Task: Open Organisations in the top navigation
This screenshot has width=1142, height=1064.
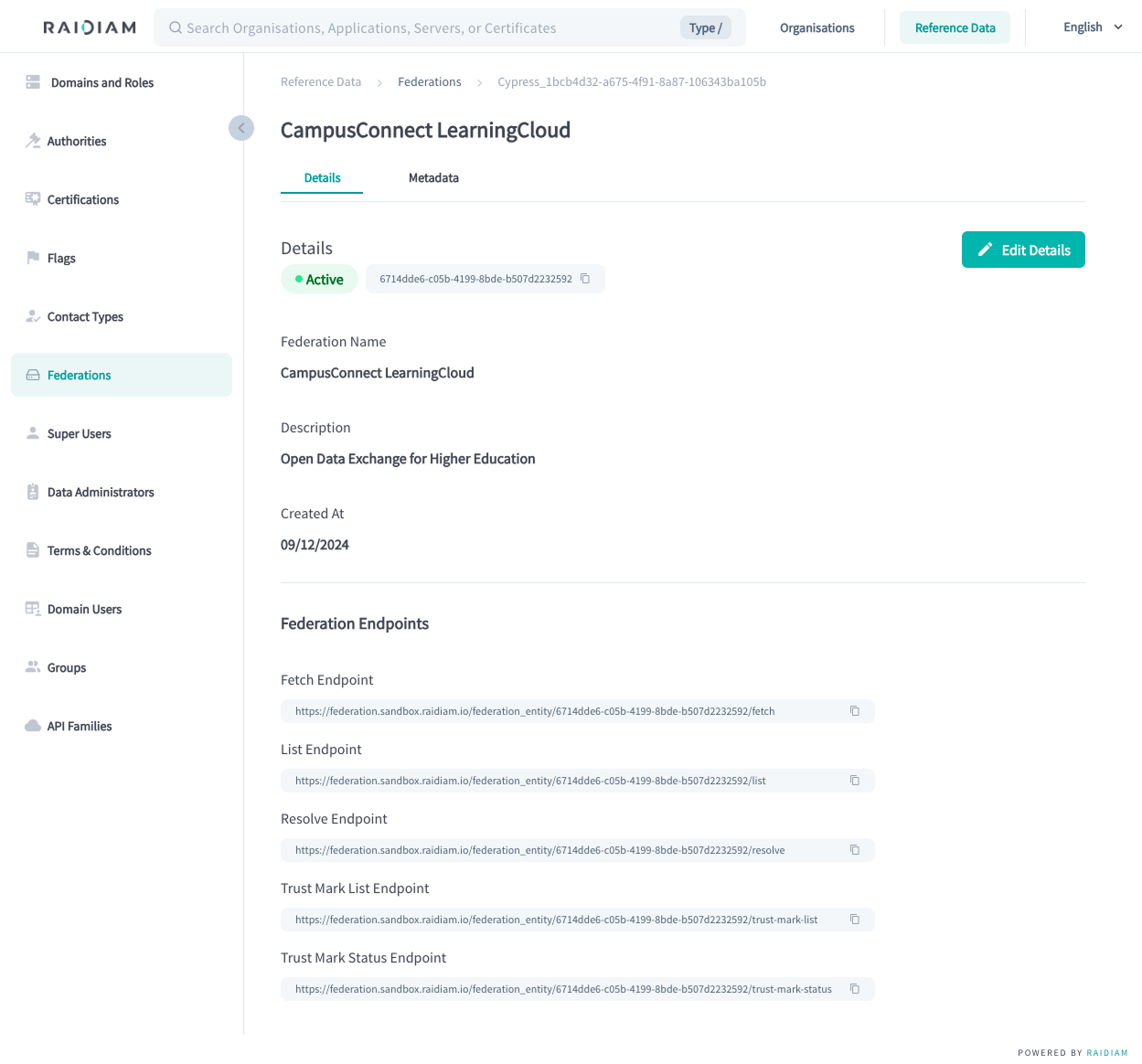Action: pos(816,28)
